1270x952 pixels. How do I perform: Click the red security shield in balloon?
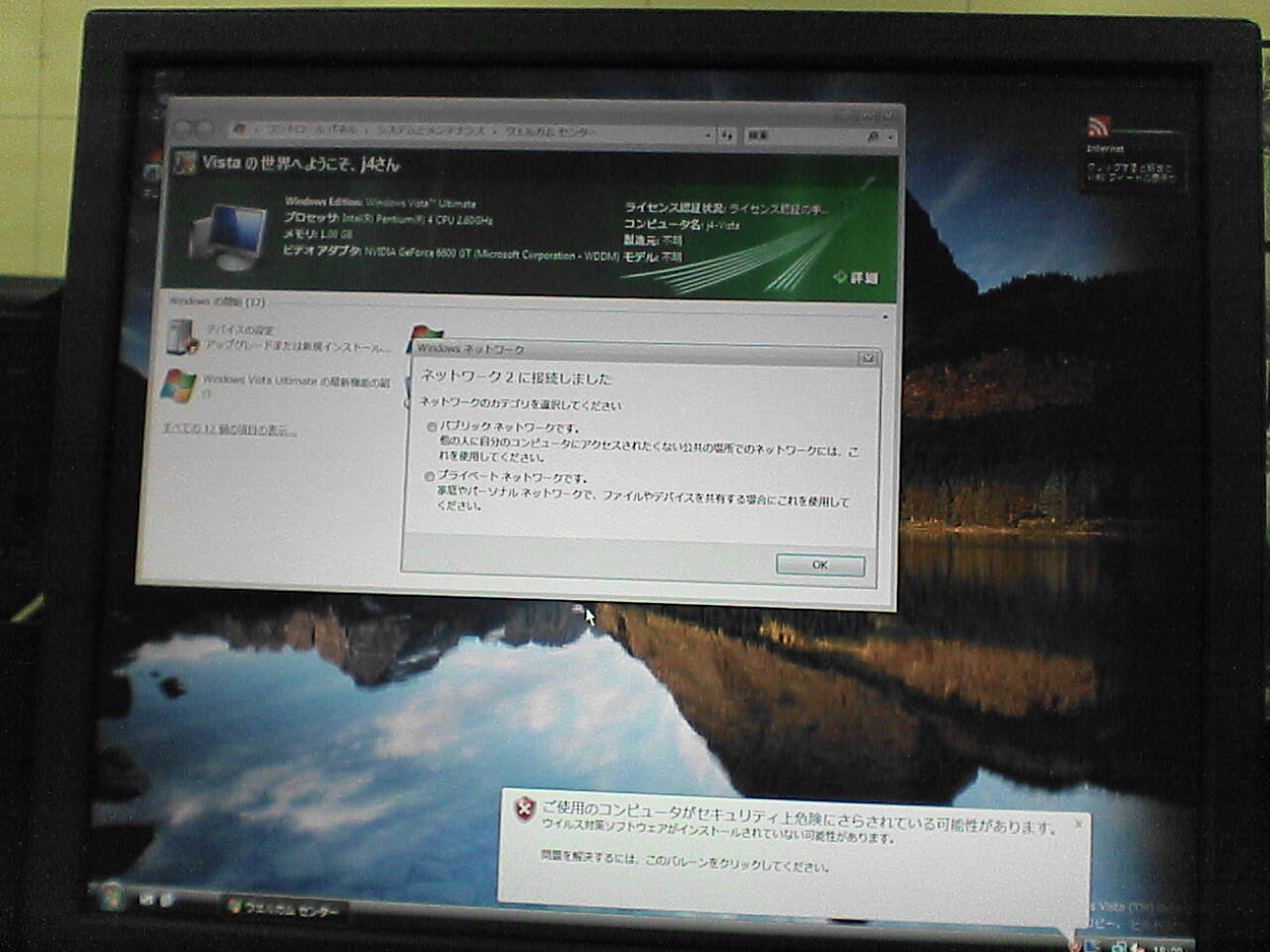524,809
